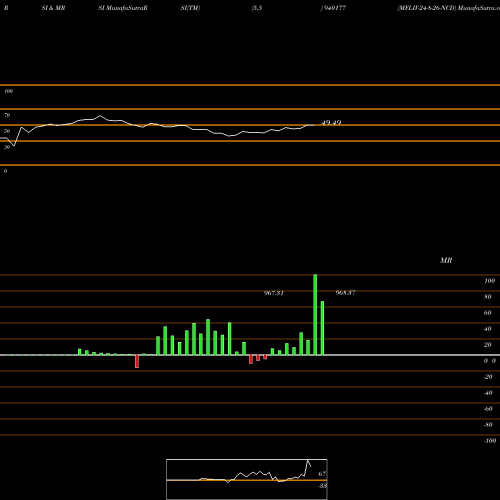Click the MR axis label 40
500x500 pixels.
pos(488,329)
